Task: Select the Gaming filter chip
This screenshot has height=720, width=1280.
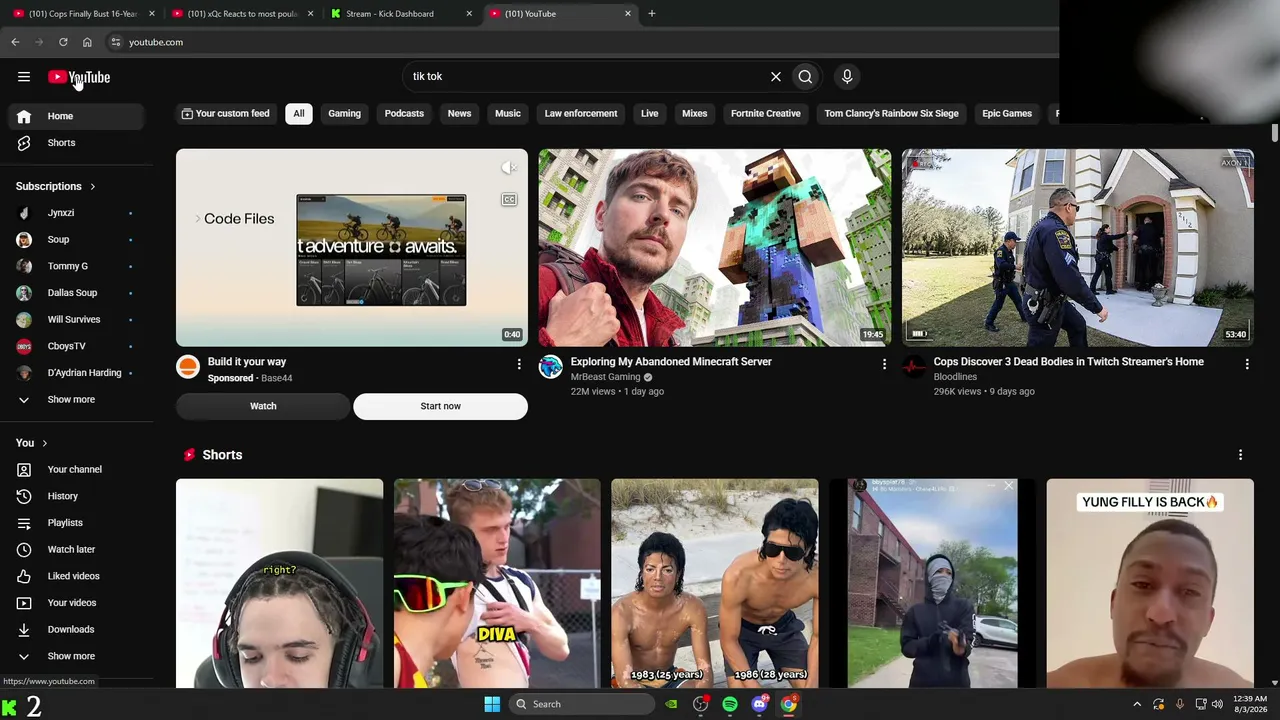Action: [344, 114]
